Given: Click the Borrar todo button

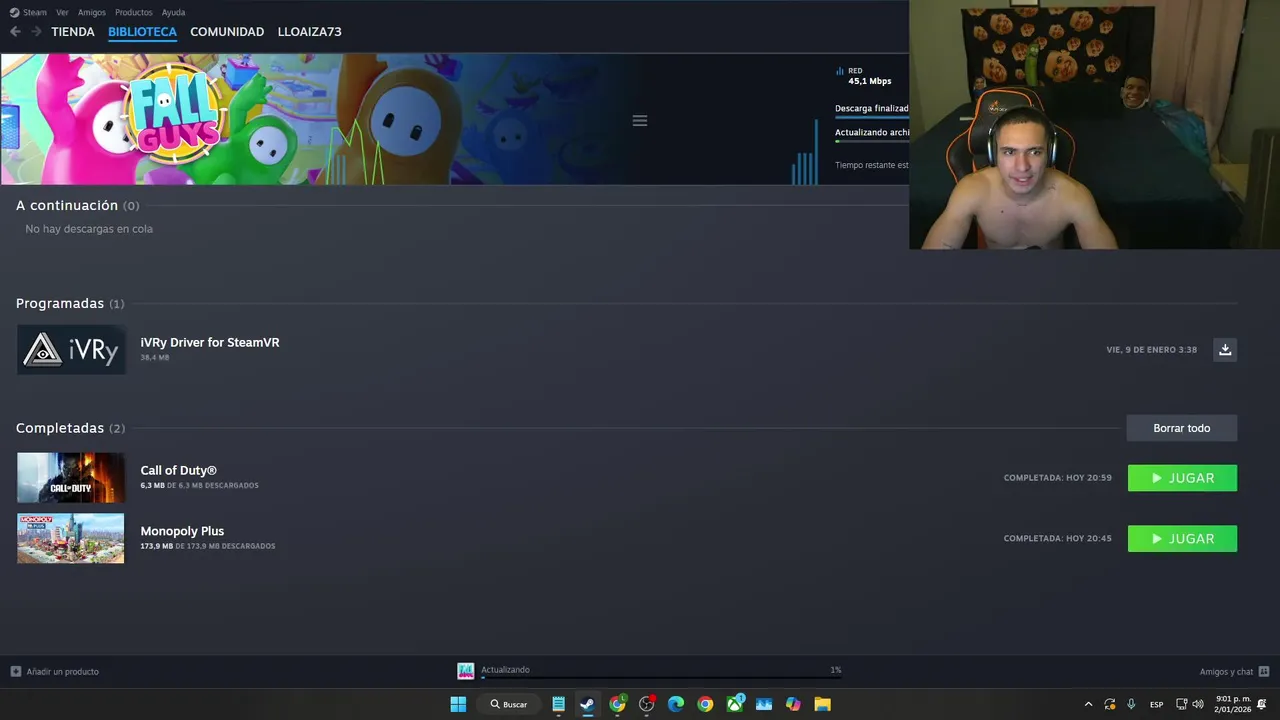Looking at the screenshot, I should point(1181,428).
